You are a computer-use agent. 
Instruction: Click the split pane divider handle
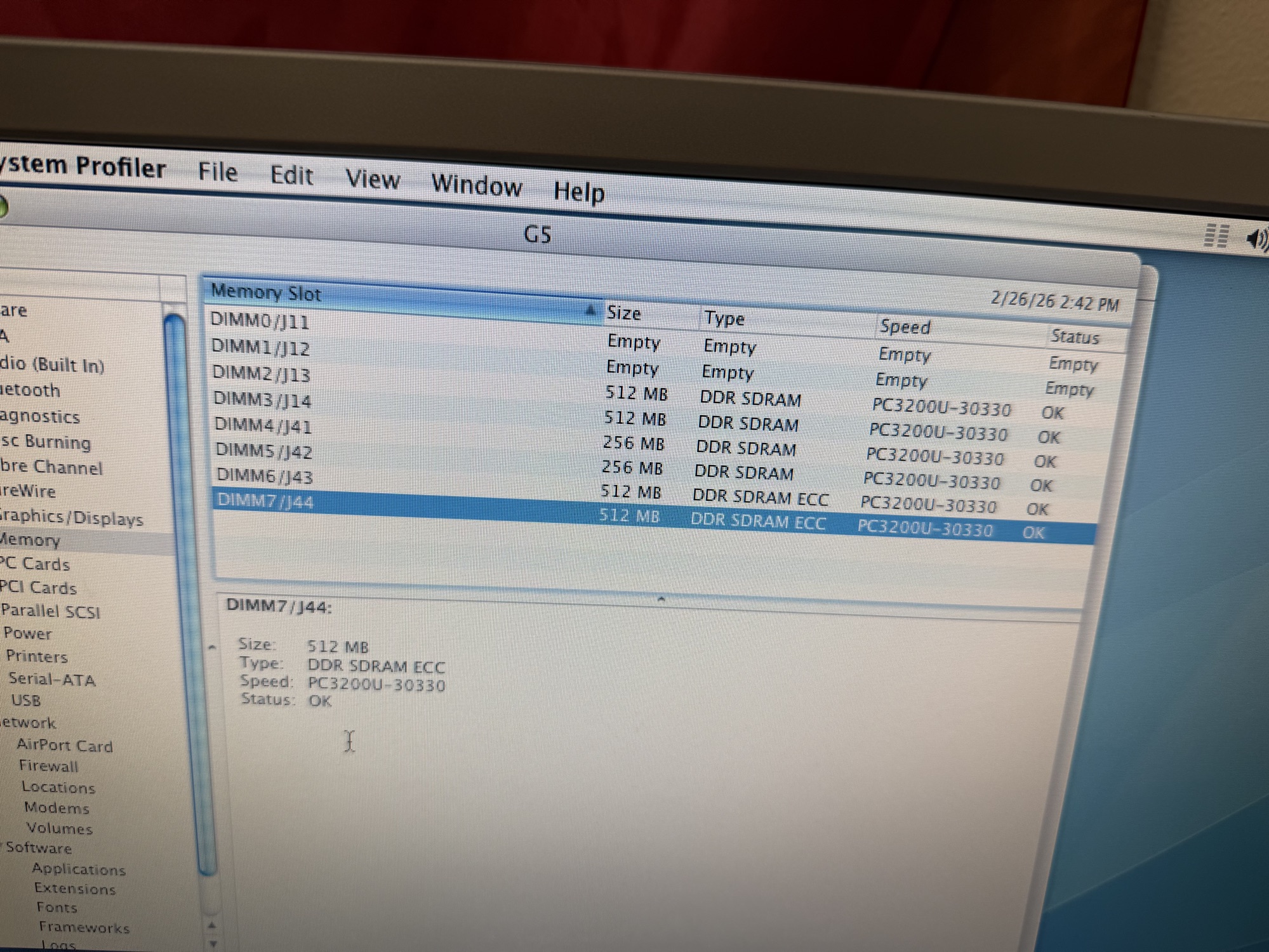pos(661,598)
